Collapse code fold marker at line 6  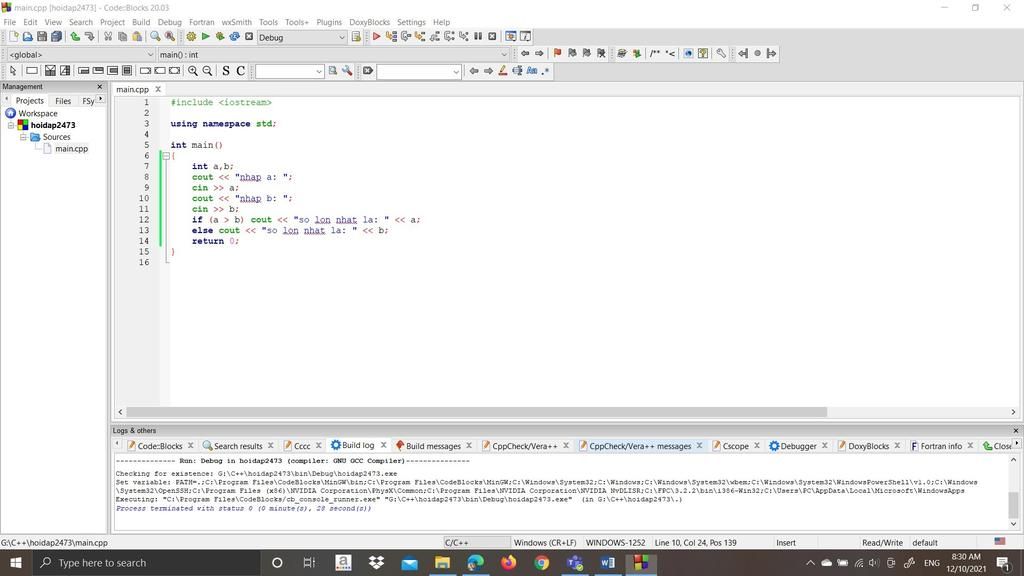point(166,156)
